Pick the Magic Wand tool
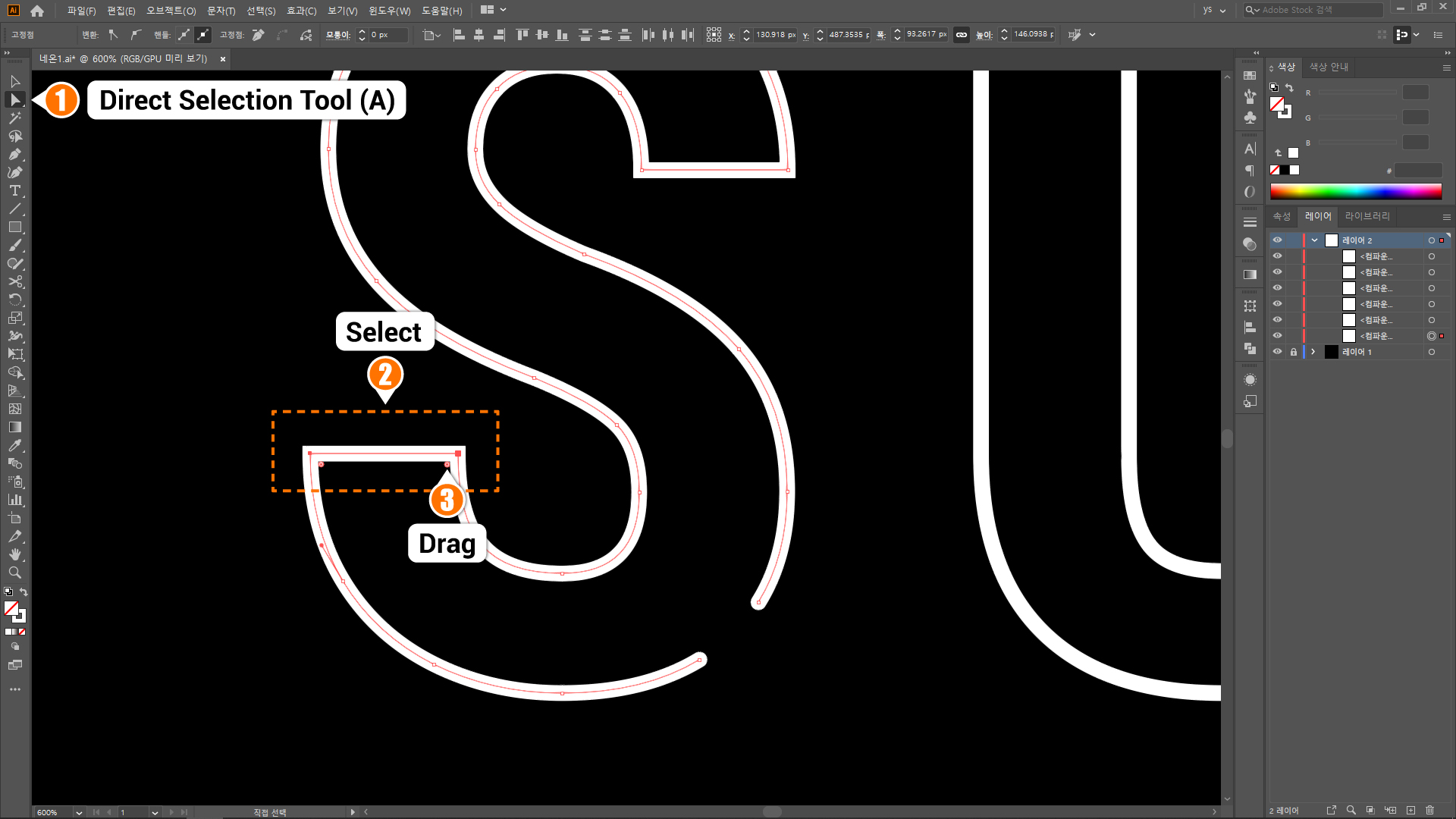Screen dimensions: 1456x819 [x=15, y=118]
